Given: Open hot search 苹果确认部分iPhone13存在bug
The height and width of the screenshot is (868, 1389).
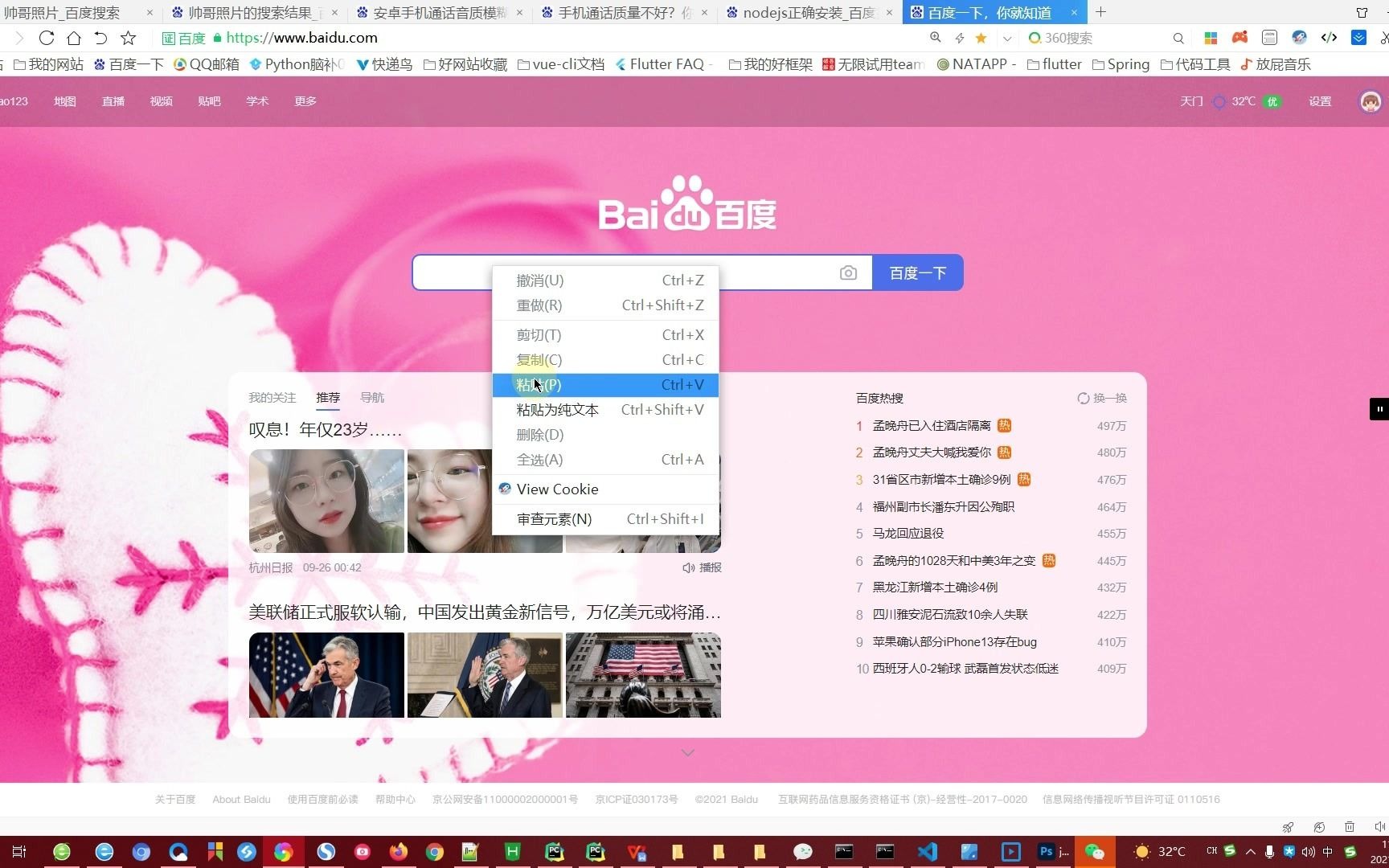Looking at the screenshot, I should click(955, 642).
